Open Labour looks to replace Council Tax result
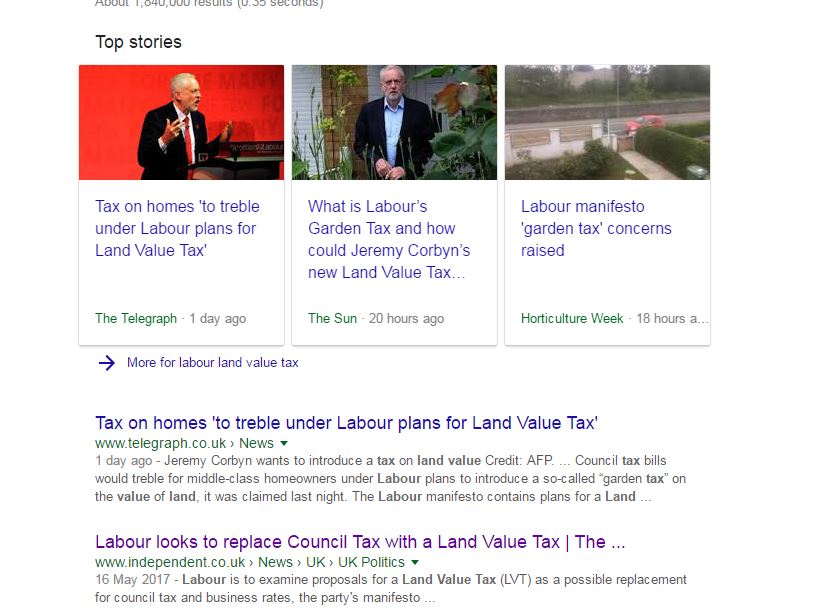The height and width of the screenshot is (616, 833). tap(360, 542)
